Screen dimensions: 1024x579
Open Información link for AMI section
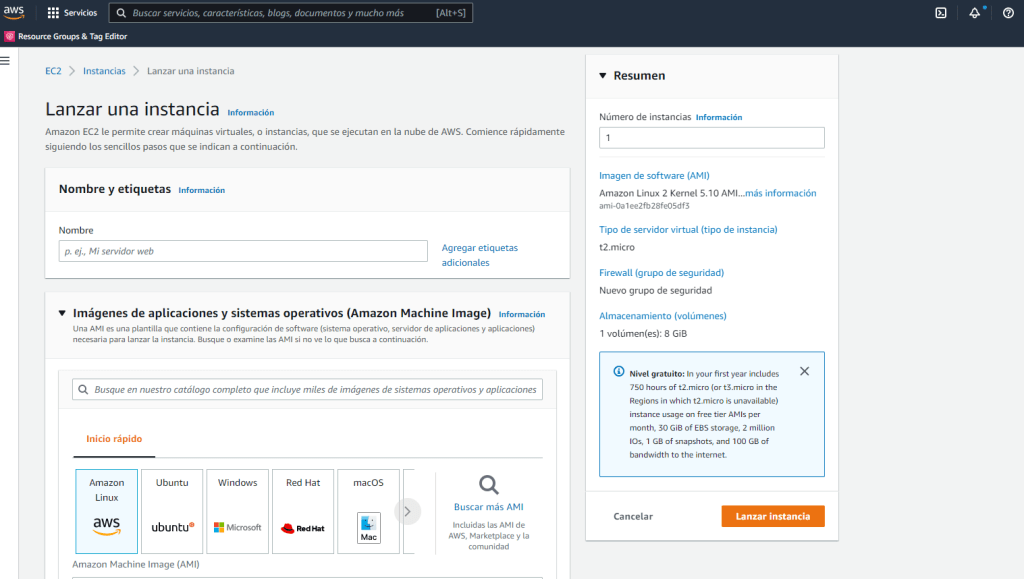[522, 314]
